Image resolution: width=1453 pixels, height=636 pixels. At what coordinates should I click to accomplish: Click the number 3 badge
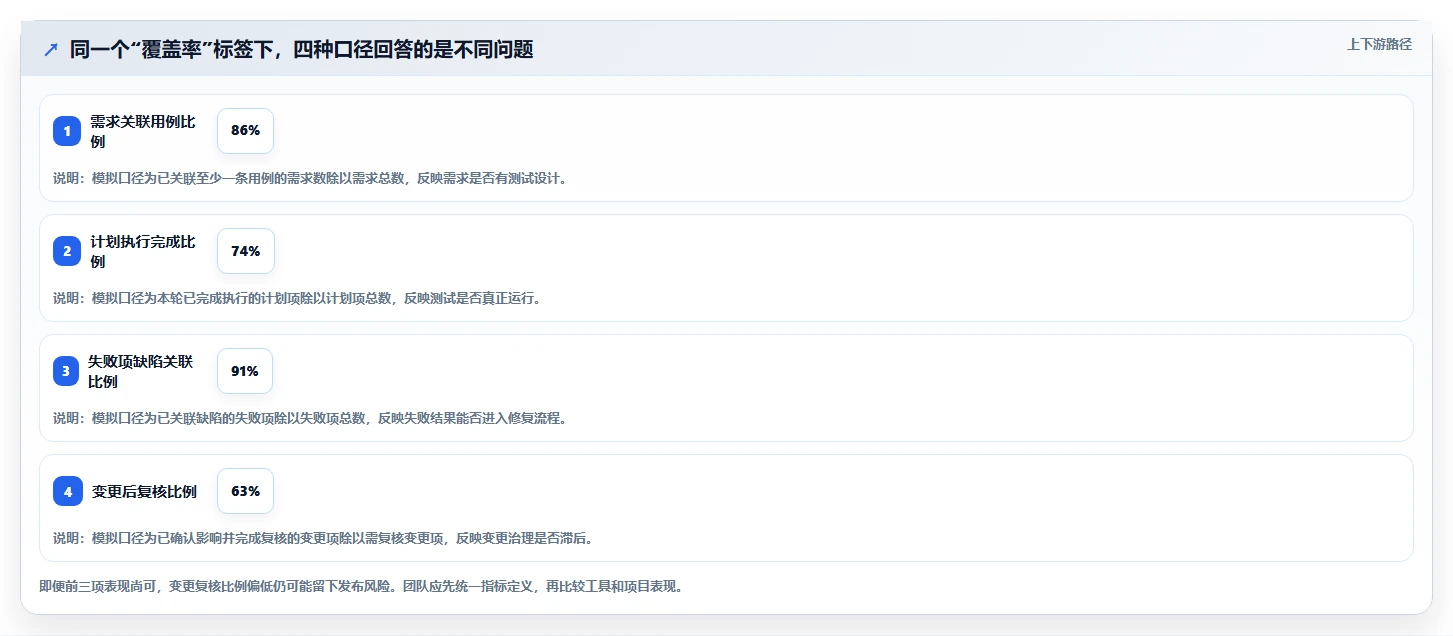point(66,371)
